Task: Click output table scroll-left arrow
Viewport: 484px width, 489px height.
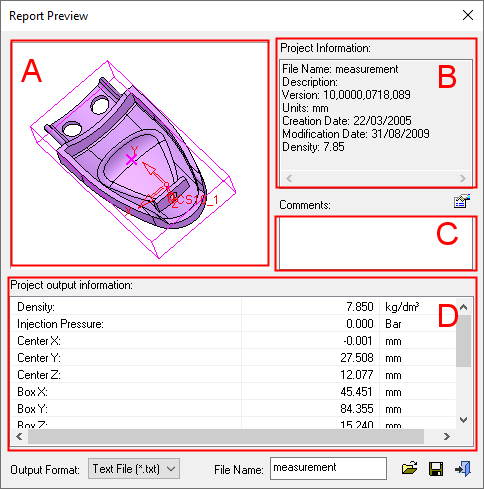Action: [19, 436]
